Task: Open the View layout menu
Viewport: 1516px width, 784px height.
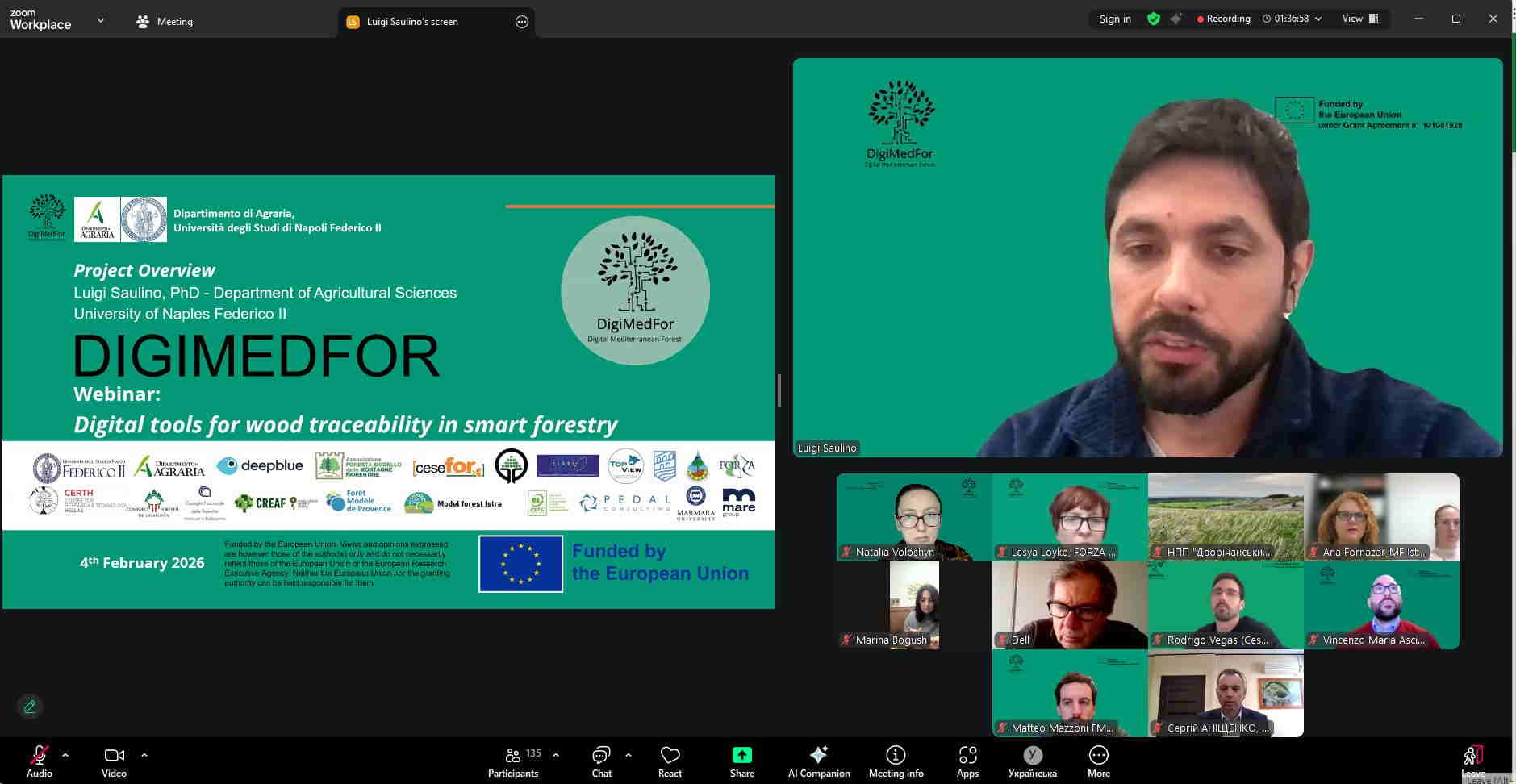Action: click(x=1360, y=19)
